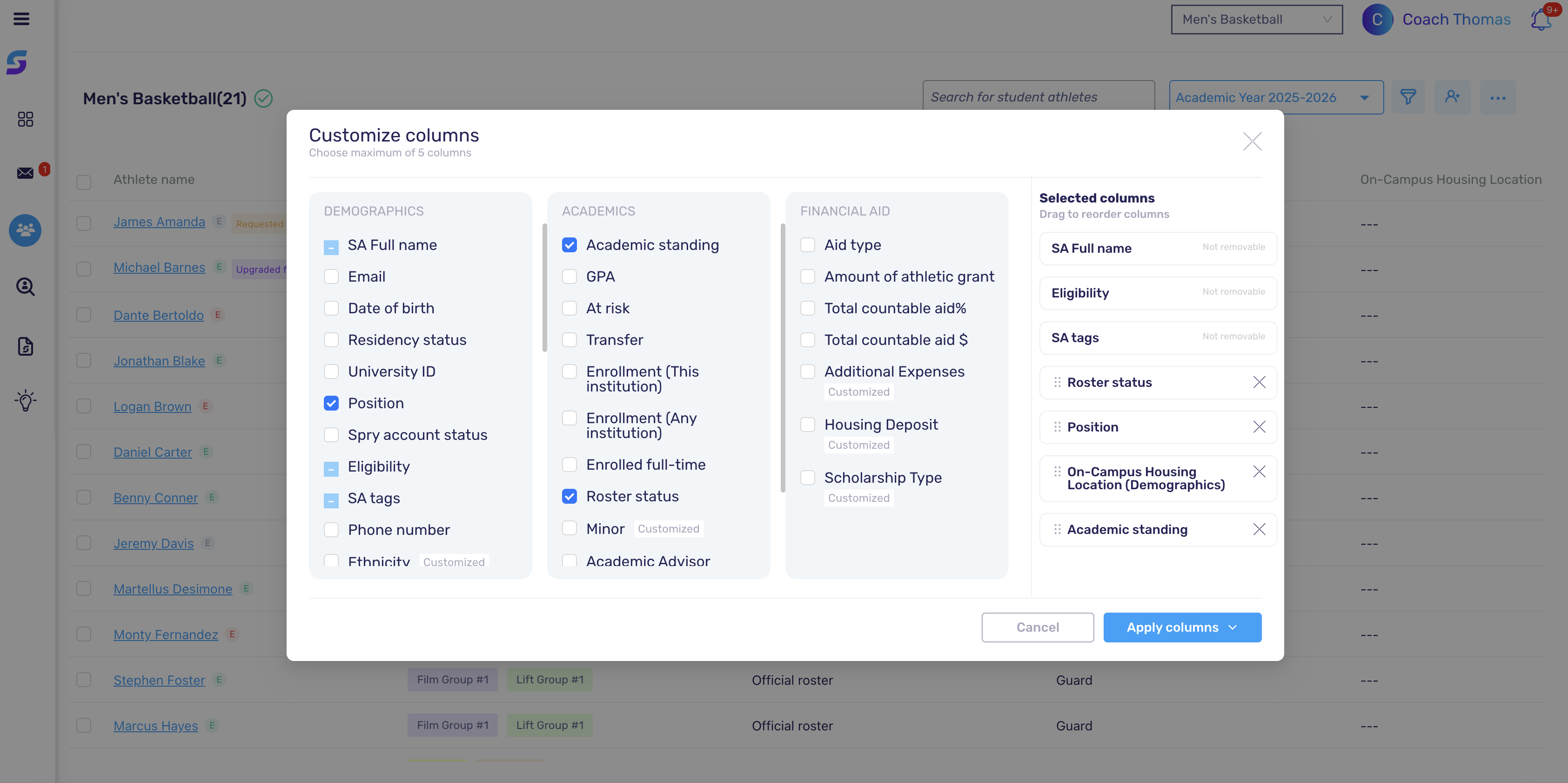Remove Position from selected columns
This screenshot has height=783, width=1568.
coord(1260,427)
